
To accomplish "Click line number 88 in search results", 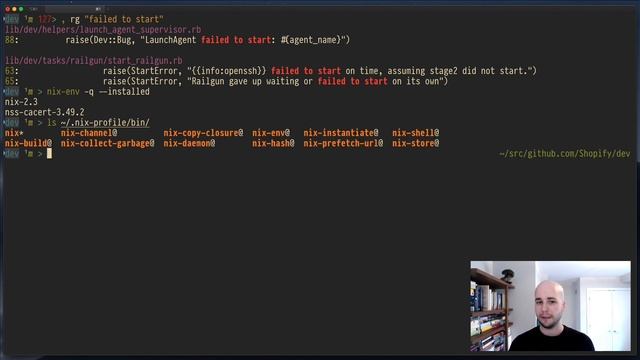I will point(10,40).
